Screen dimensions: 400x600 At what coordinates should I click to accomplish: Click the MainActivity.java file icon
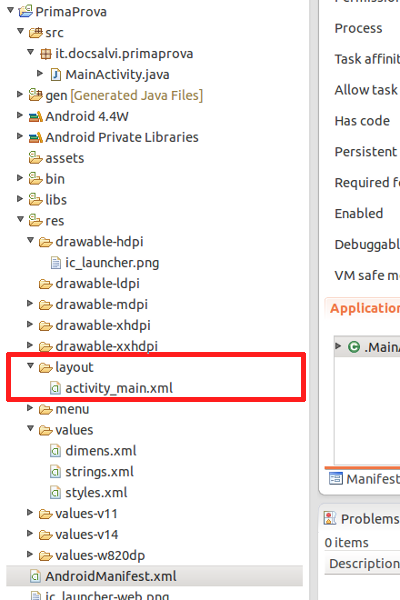click(x=56, y=75)
